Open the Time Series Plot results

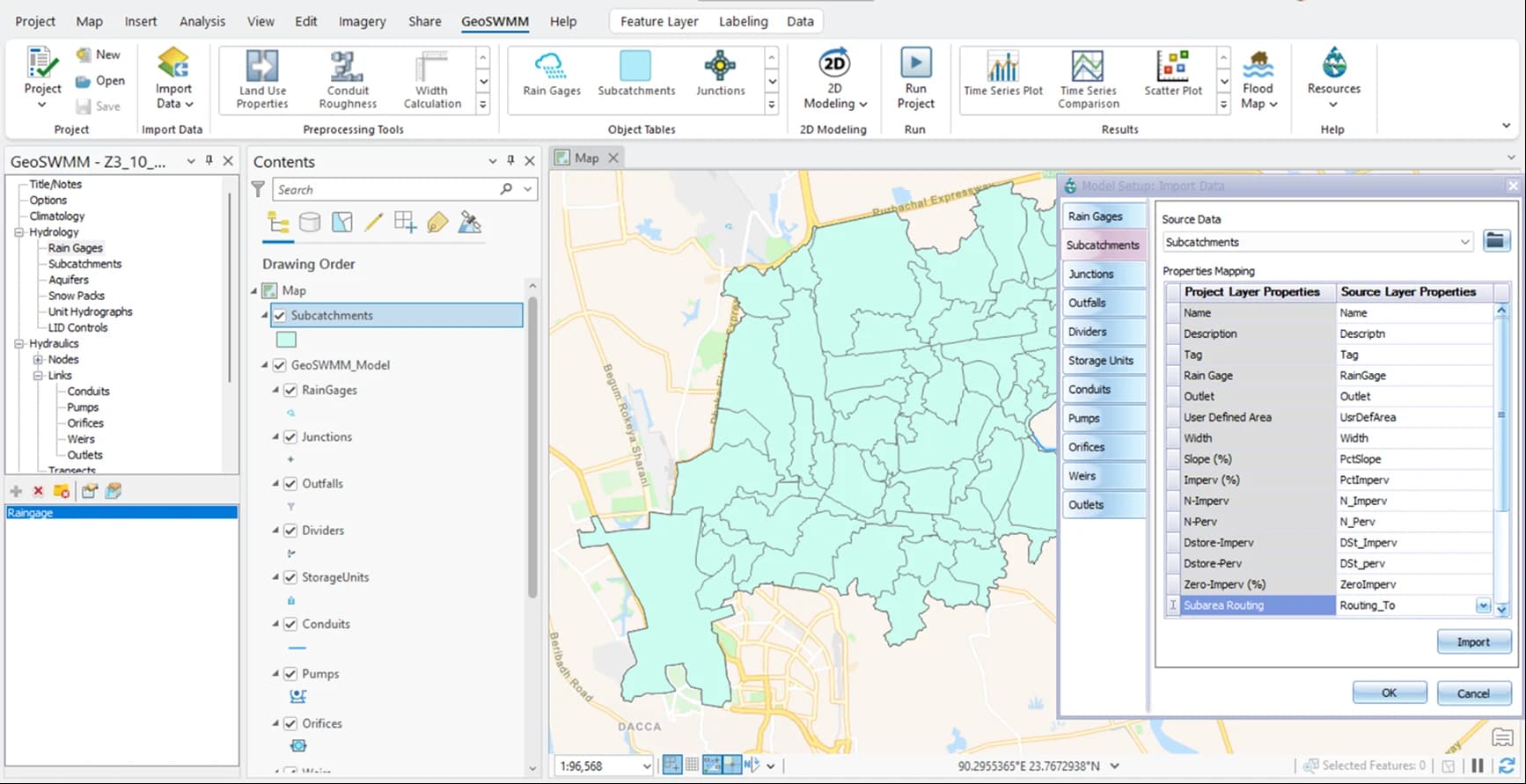(1002, 74)
